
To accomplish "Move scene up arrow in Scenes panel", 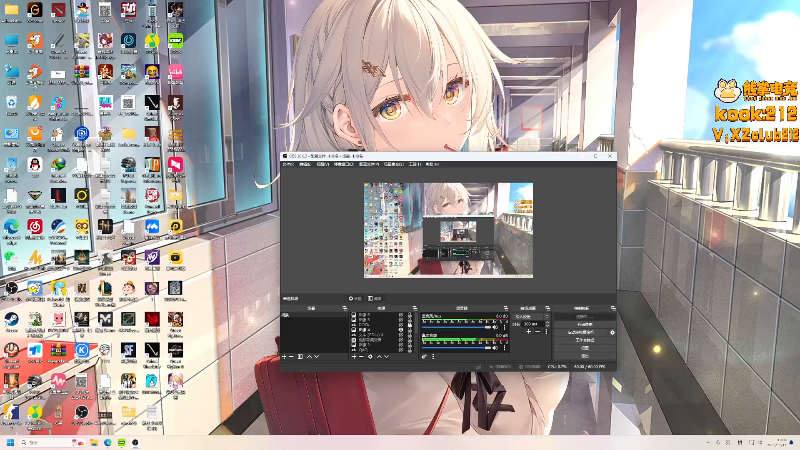I will pyautogui.click(x=310, y=357).
